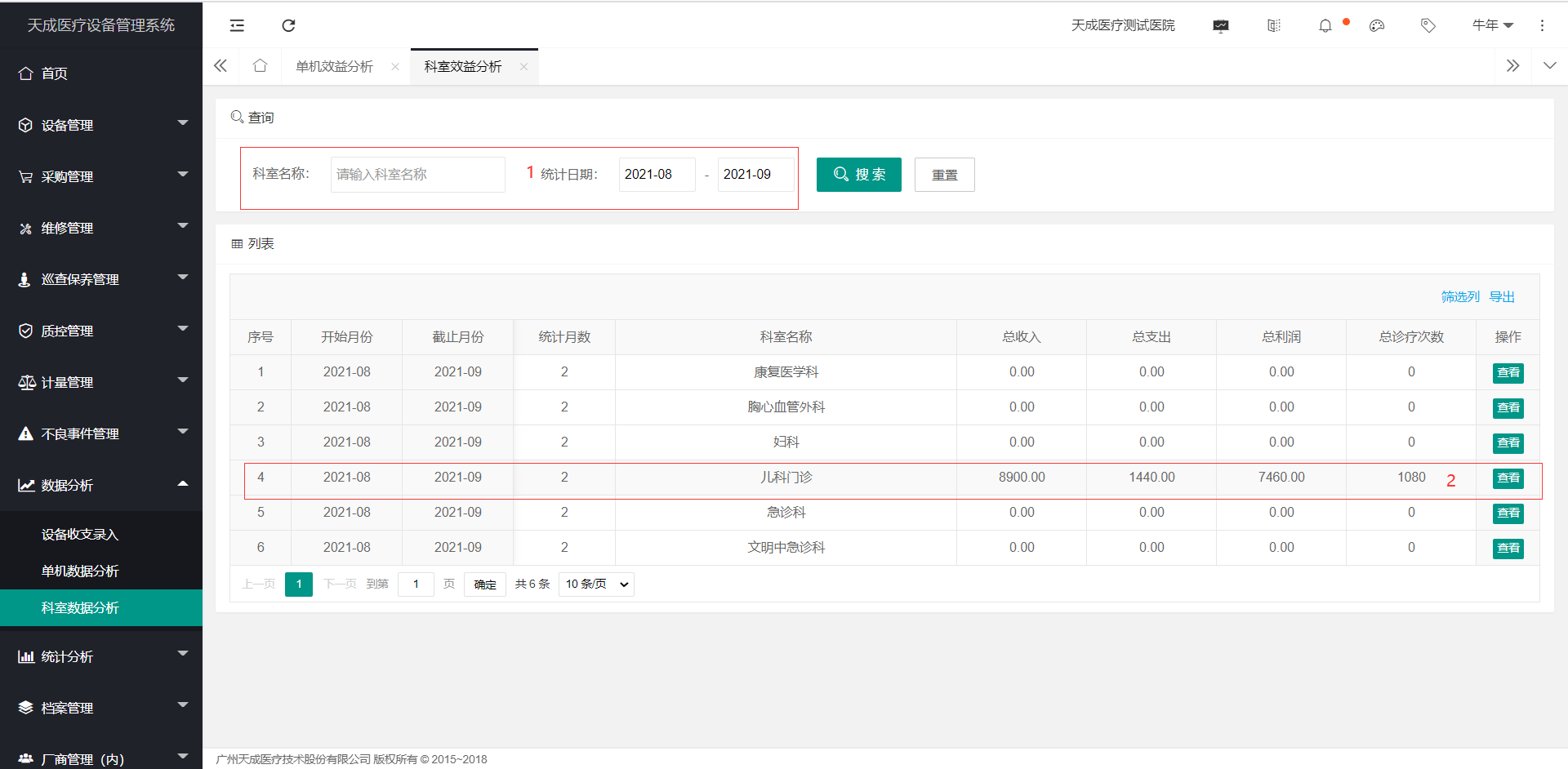View details for 妇科 row
Image resolution: width=1568 pixels, height=769 pixels.
1508,443
